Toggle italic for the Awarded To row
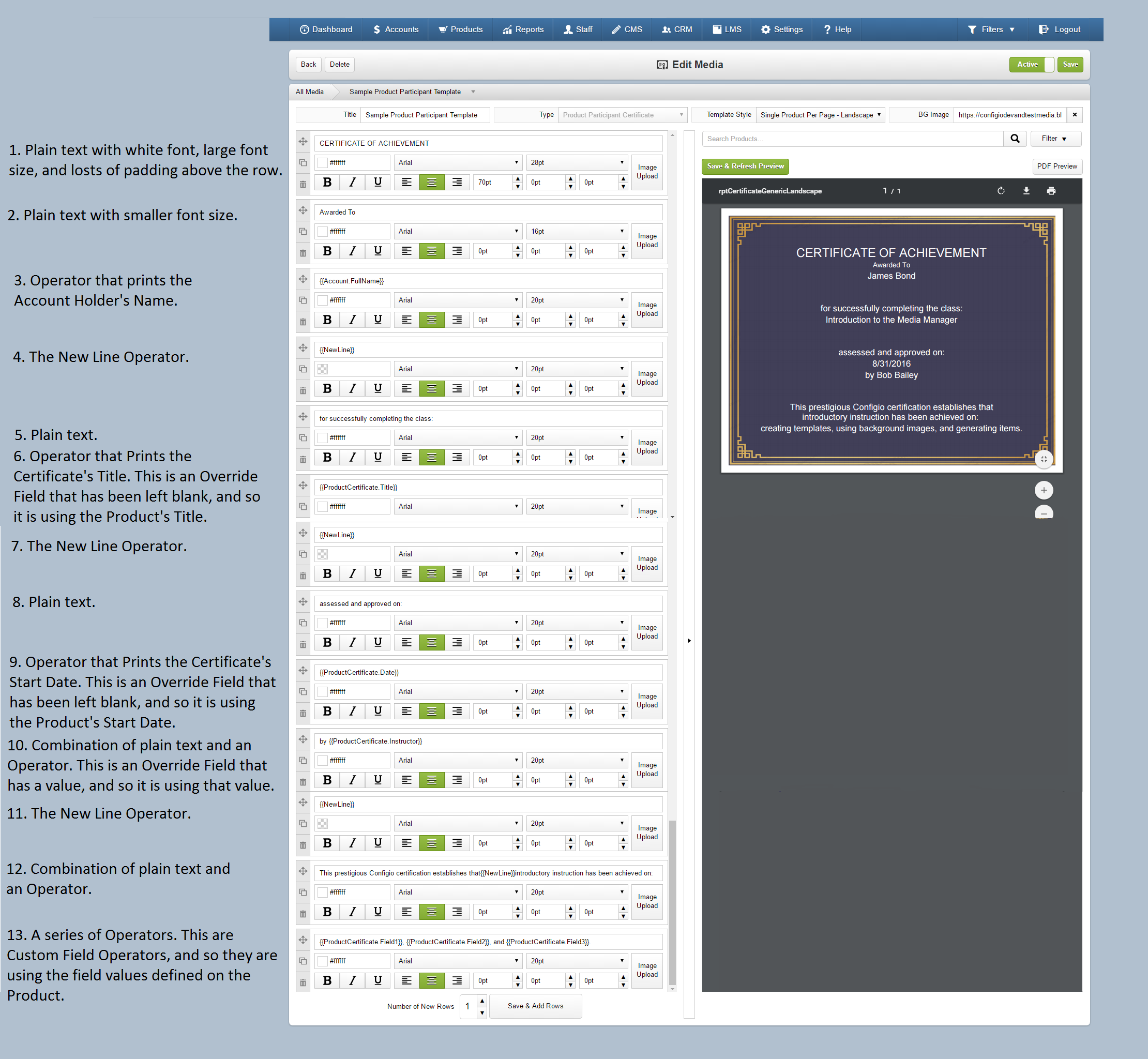The height and width of the screenshot is (1059, 1148). tap(352, 251)
